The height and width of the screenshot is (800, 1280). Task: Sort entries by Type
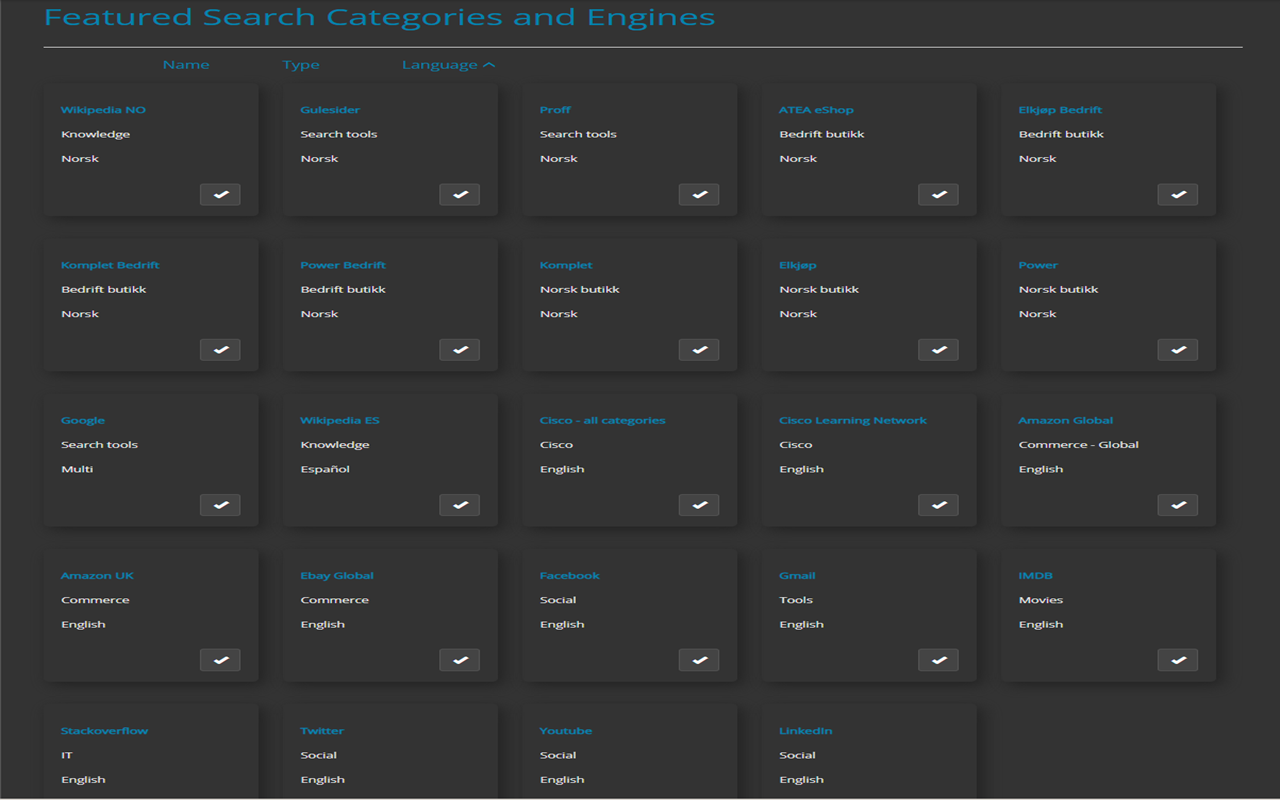point(301,63)
